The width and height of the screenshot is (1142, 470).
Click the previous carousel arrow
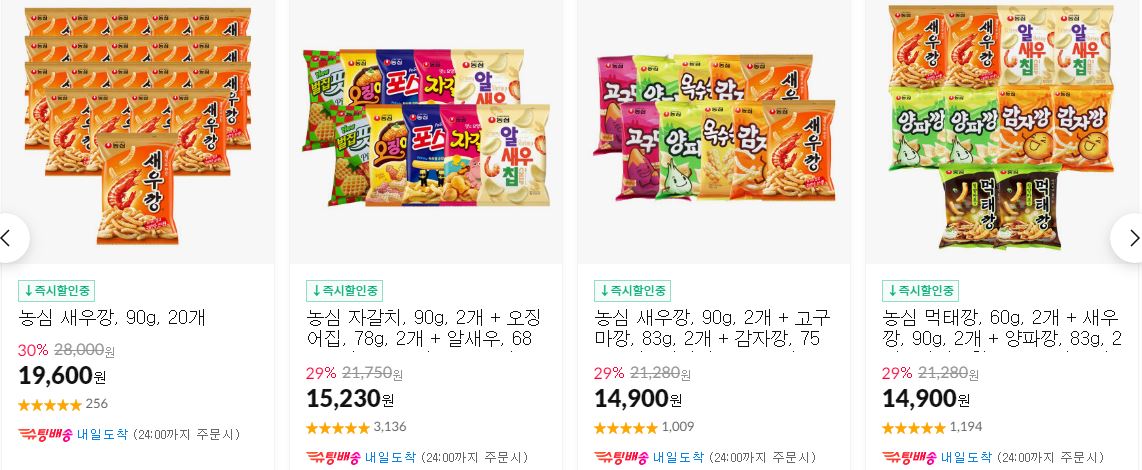click(x=11, y=238)
